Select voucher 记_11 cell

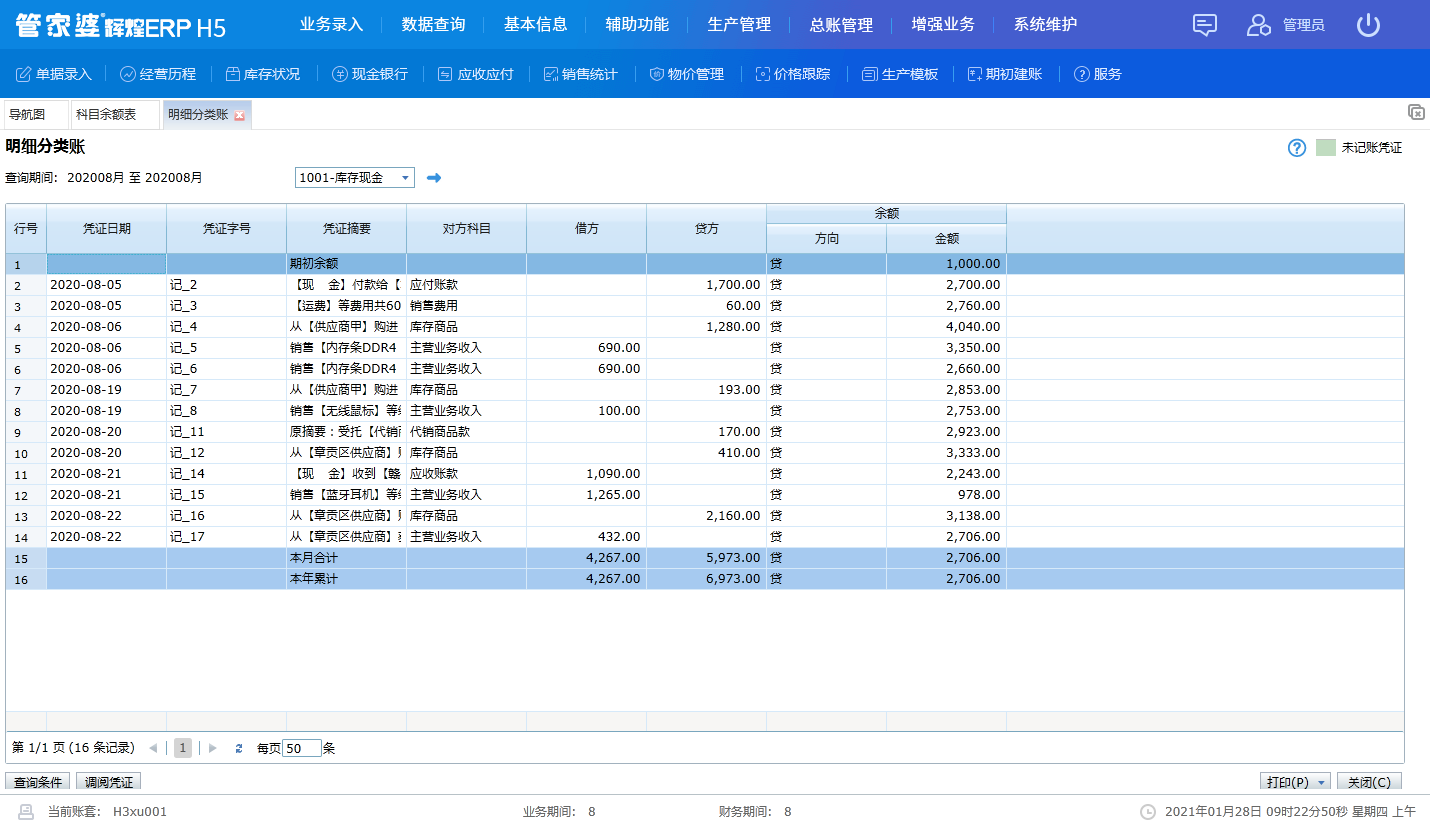pyautogui.click(x=227, y=432)
